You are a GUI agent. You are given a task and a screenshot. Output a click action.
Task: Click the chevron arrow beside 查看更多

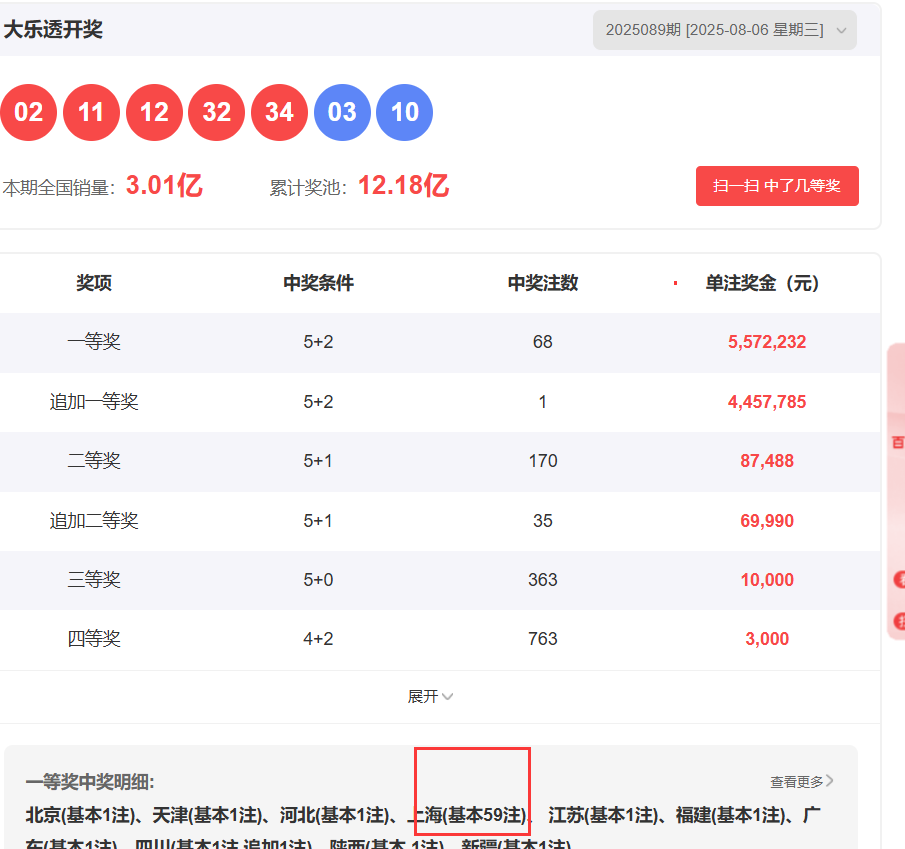point(830,781)
